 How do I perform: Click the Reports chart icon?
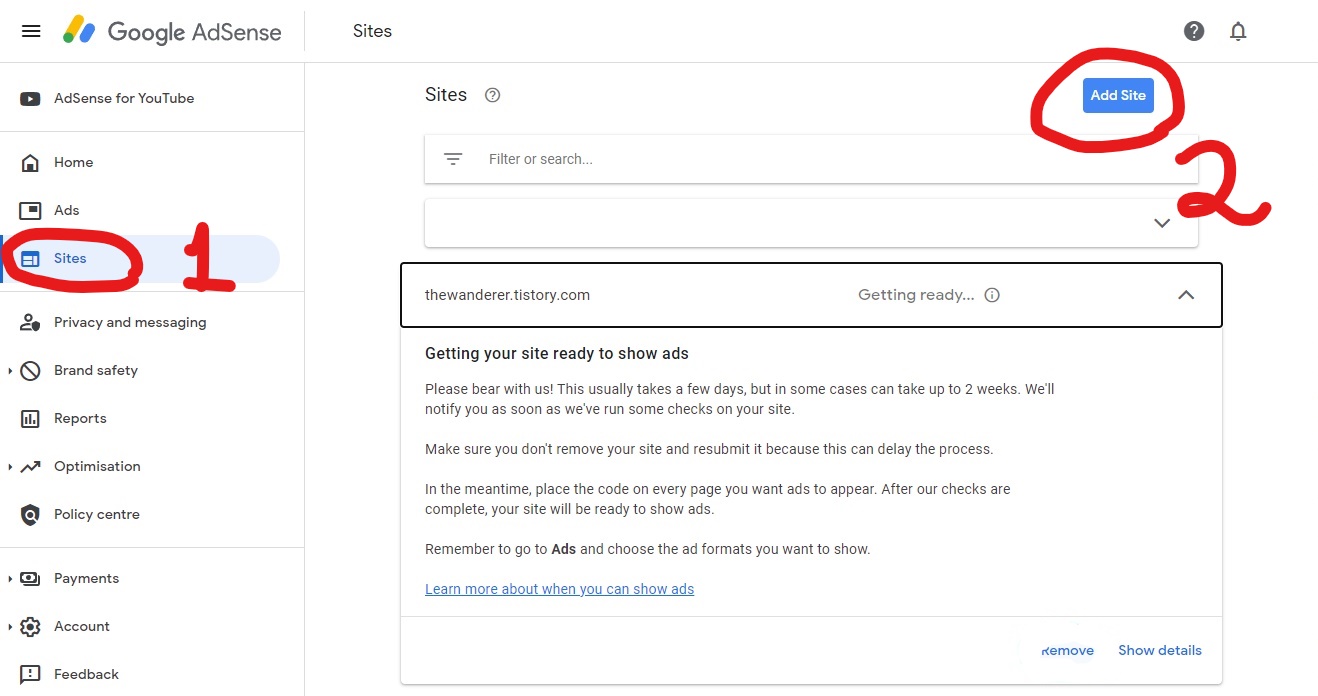pyautogui.click(x=31, y=419)
